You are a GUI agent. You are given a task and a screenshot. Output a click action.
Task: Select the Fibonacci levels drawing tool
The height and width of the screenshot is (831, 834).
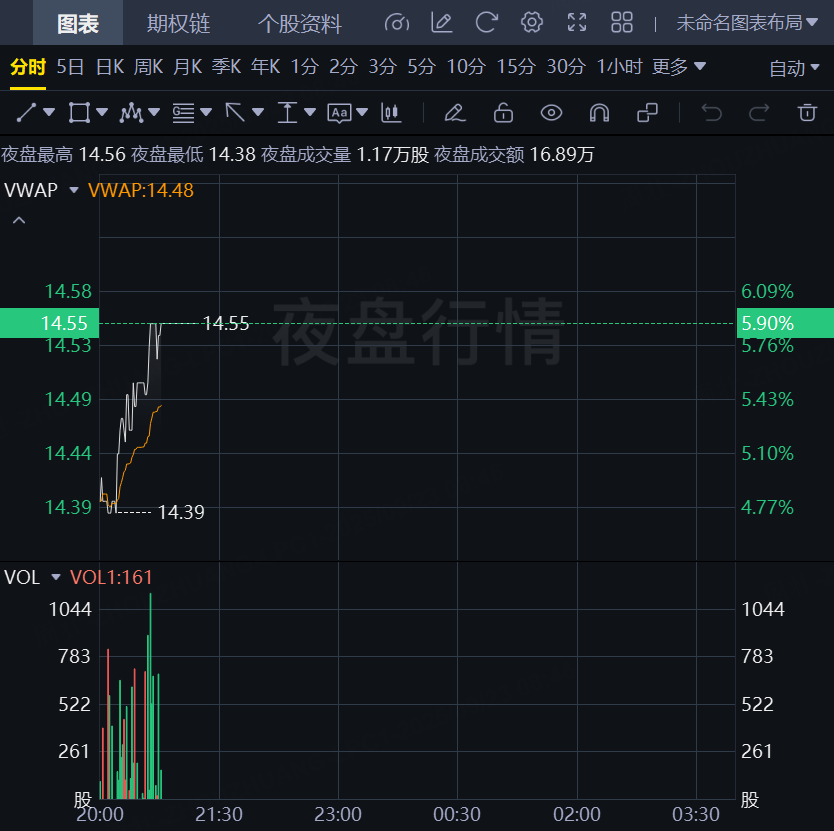183,113
